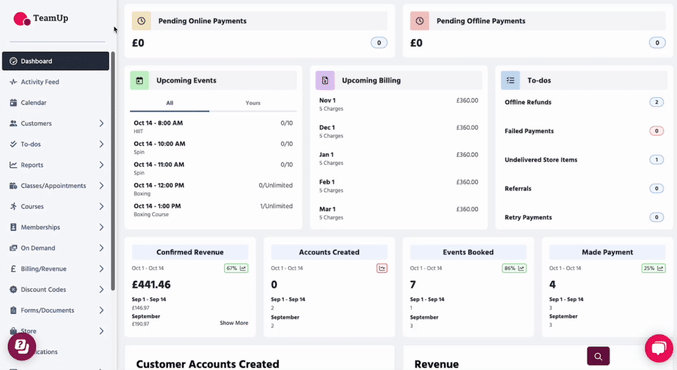Switch to the Yours events tab
The height and width of the screenshot is (370, 677).
click(253, 103)
